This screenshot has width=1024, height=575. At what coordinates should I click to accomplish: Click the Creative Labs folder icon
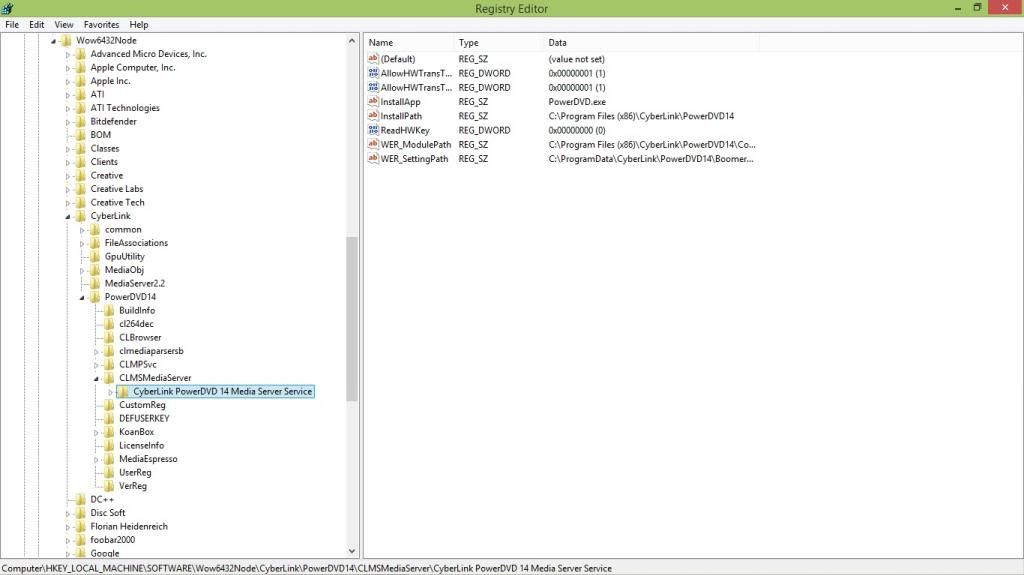(x=80, y=189)
